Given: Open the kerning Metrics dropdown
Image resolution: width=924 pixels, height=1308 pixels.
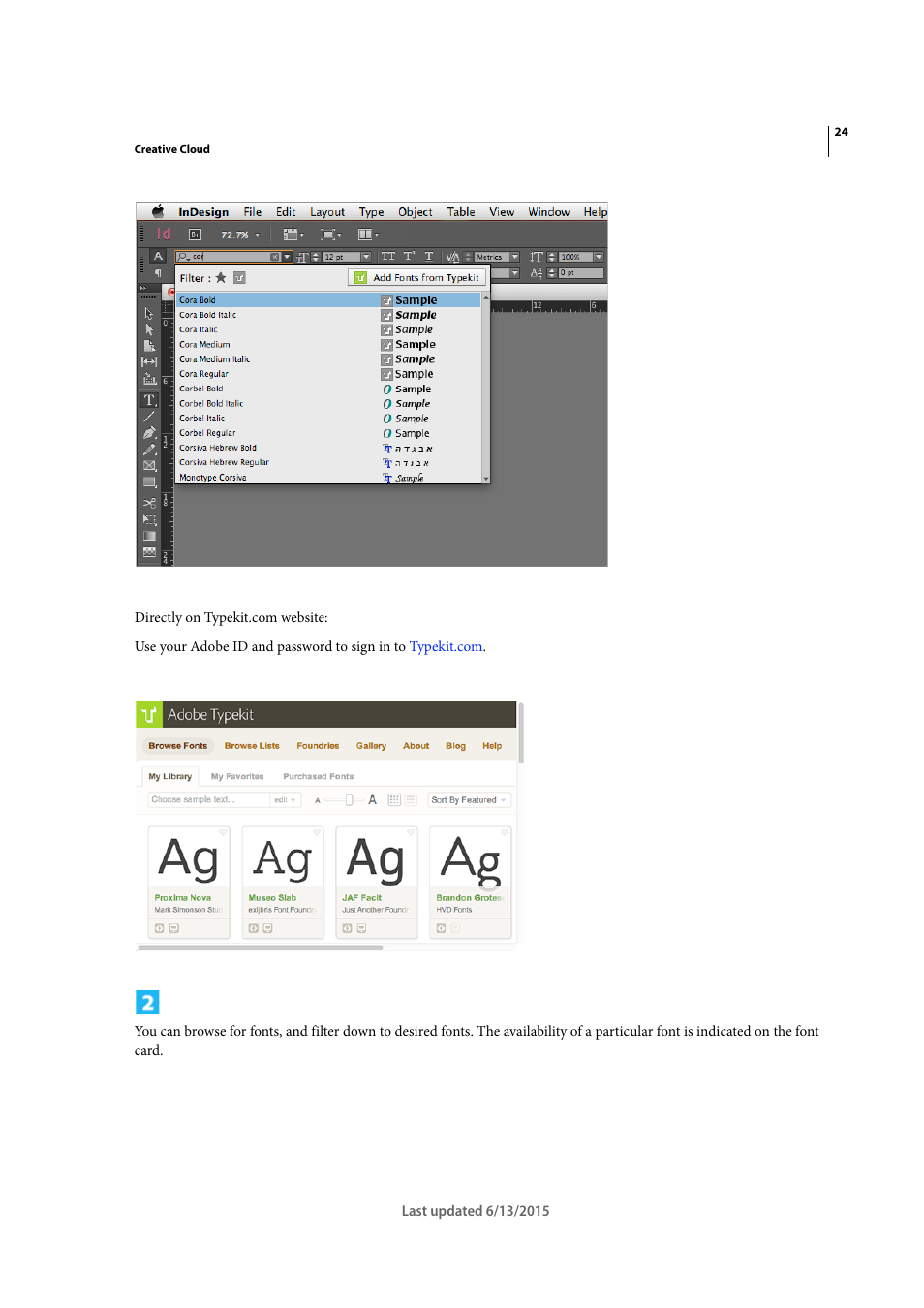Looking at the screenshot, I should 515,257.
